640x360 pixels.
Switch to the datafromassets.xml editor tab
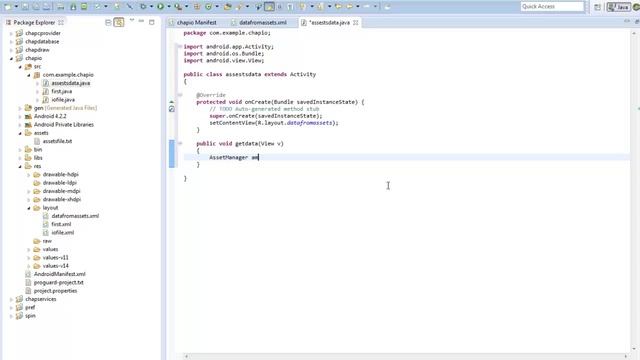coord(262,22)
